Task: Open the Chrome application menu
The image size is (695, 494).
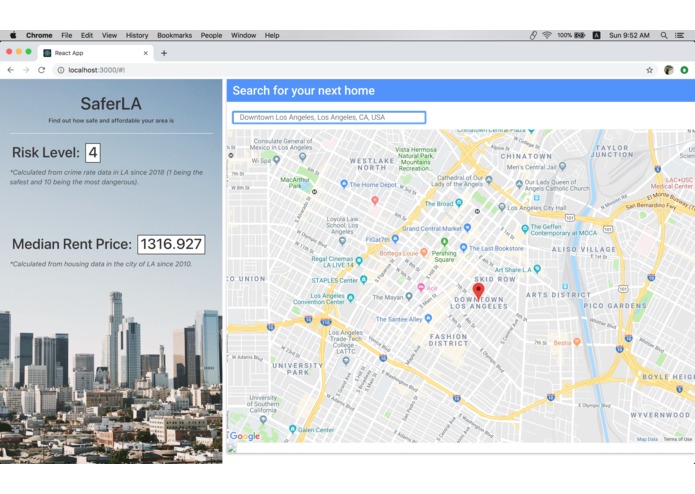Action: [39, 35]
